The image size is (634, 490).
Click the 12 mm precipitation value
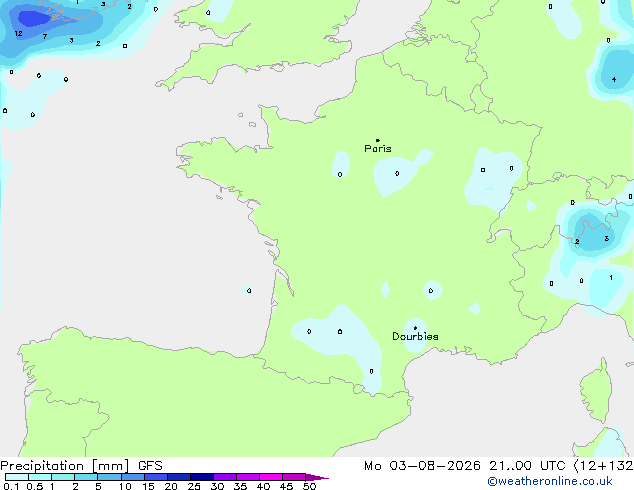[18, 34]
